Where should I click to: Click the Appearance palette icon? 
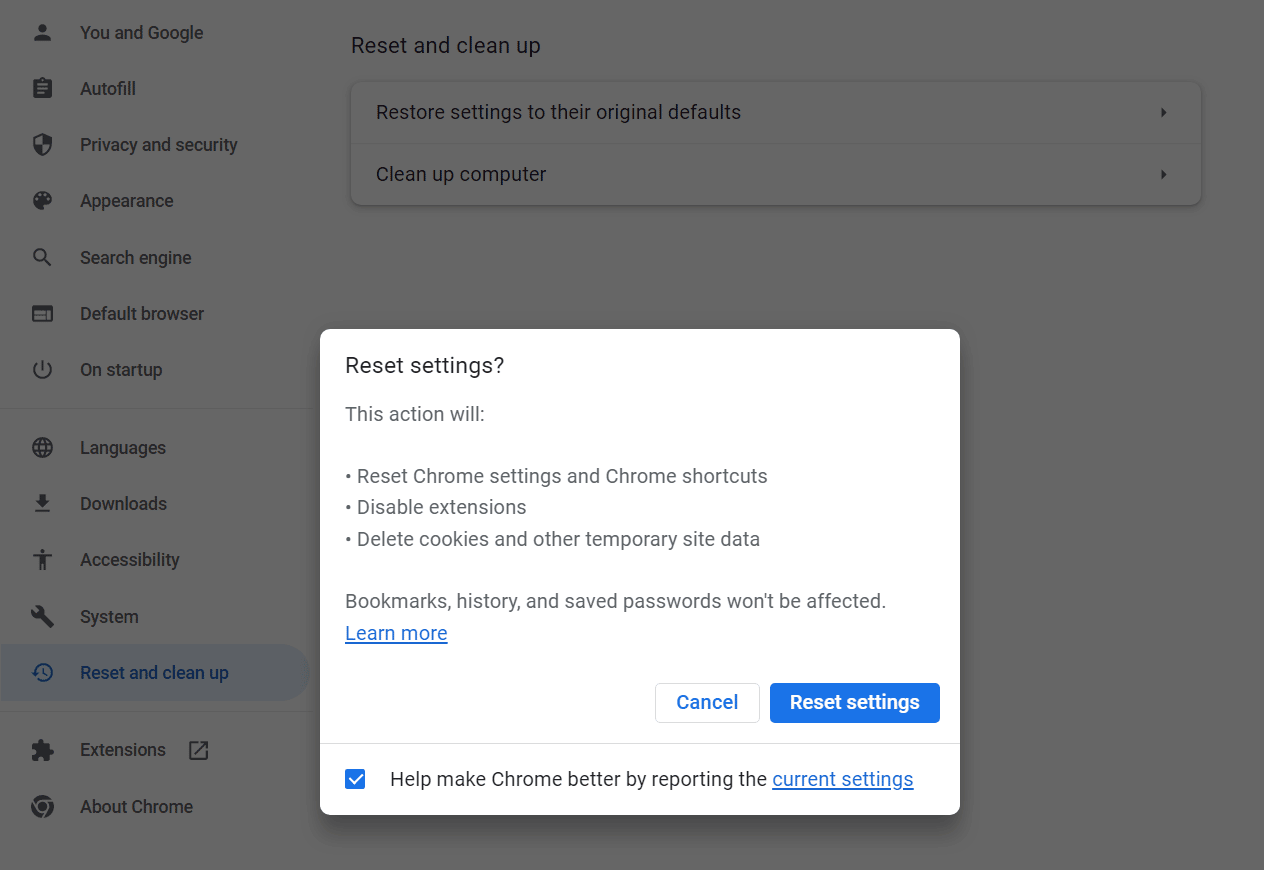point(42,200)
